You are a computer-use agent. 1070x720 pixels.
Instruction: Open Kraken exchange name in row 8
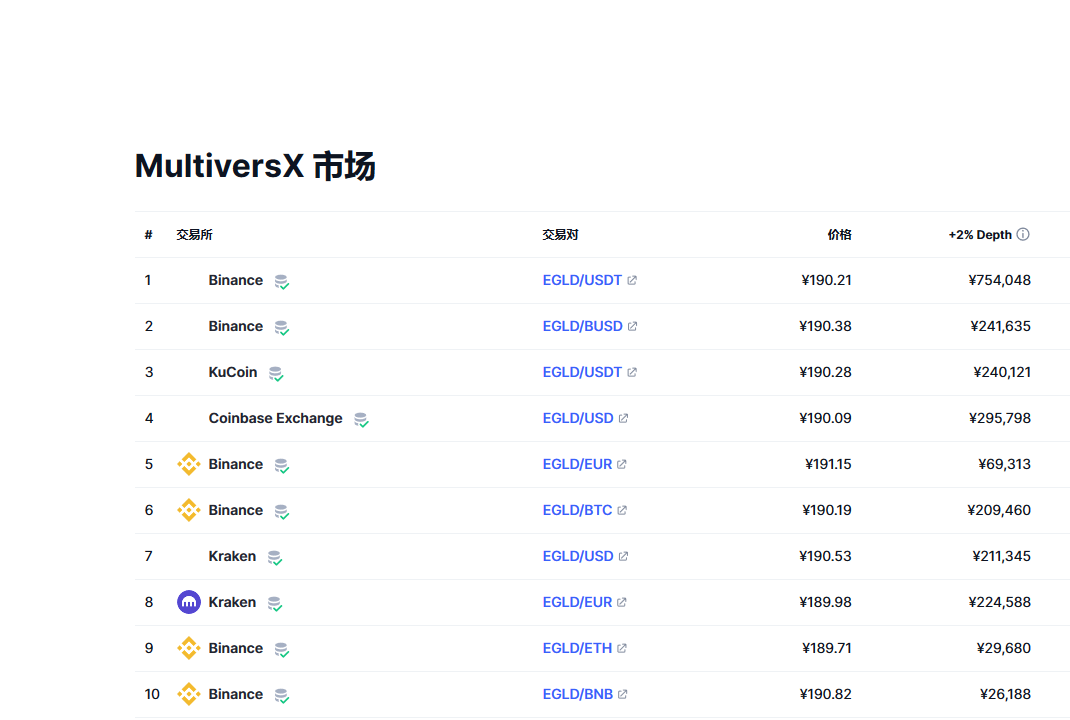[232, 602]
